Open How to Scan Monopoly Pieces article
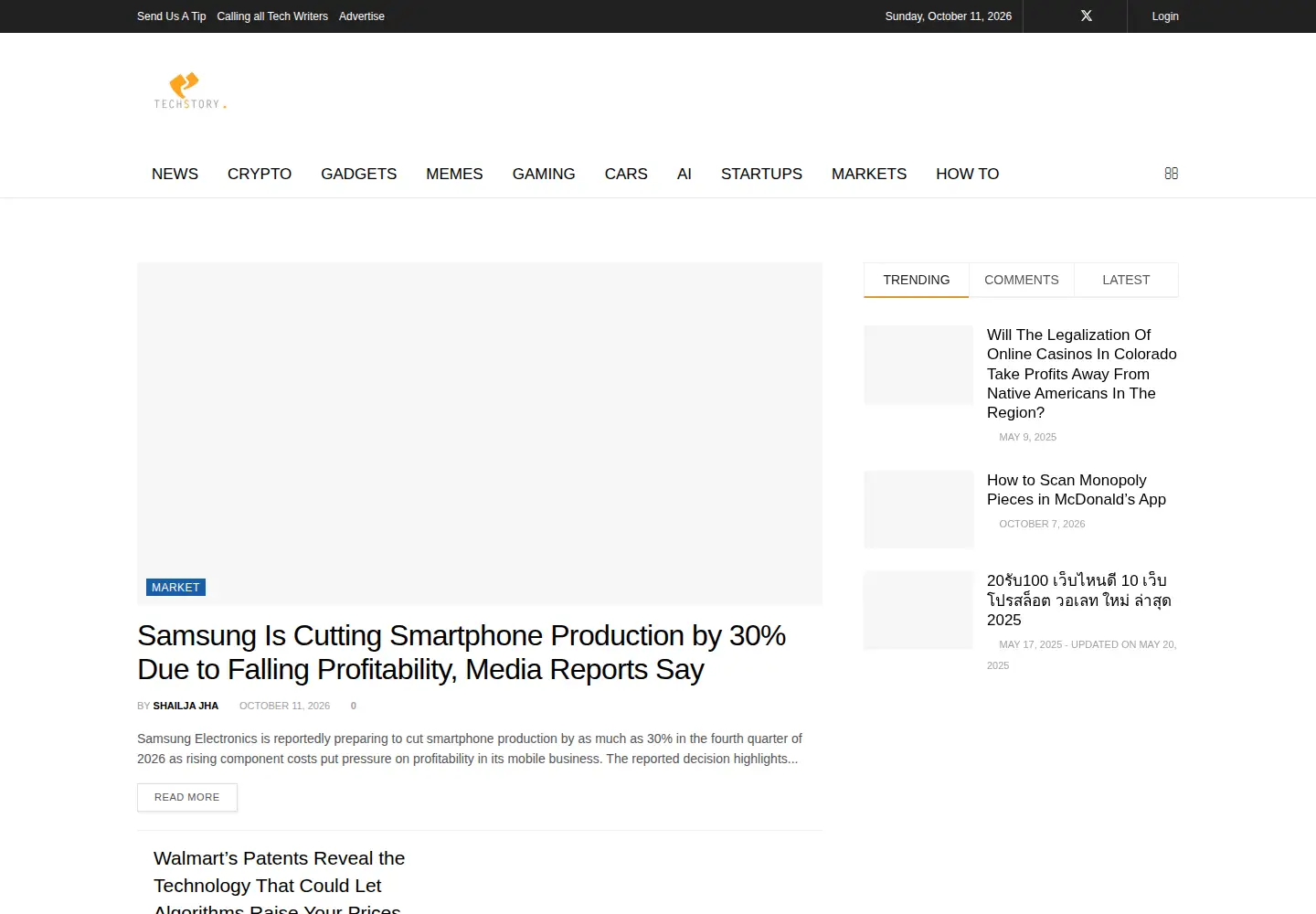Screen dimensions: 1316x914 point(1077,490)
